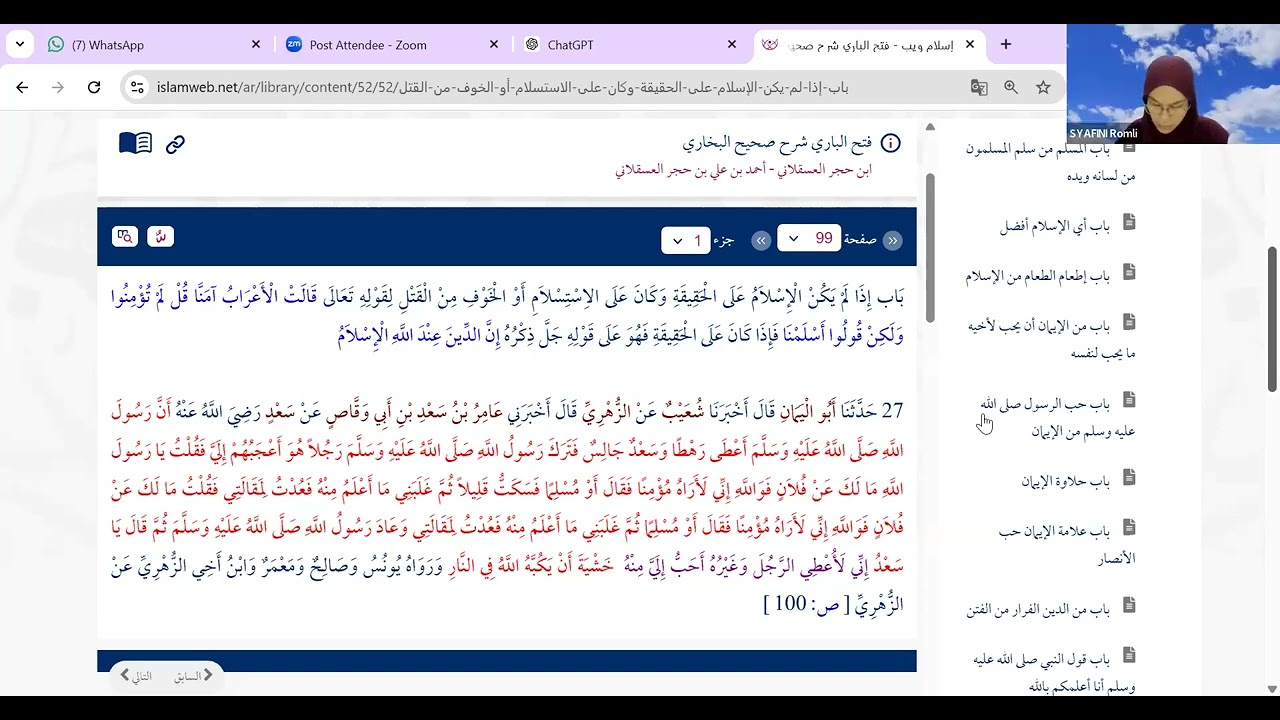1280x720 pixels.
Task: Click content scrollbar up arrow
Action: (x=930, y=127)
